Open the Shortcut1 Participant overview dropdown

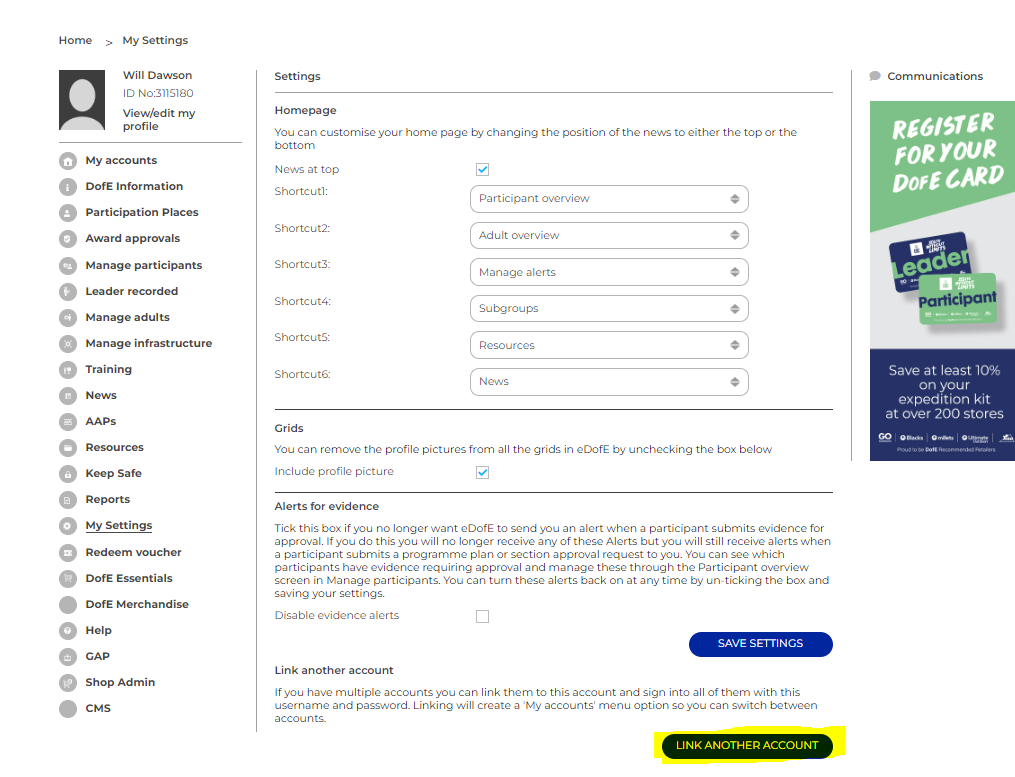tap(608, 199)
